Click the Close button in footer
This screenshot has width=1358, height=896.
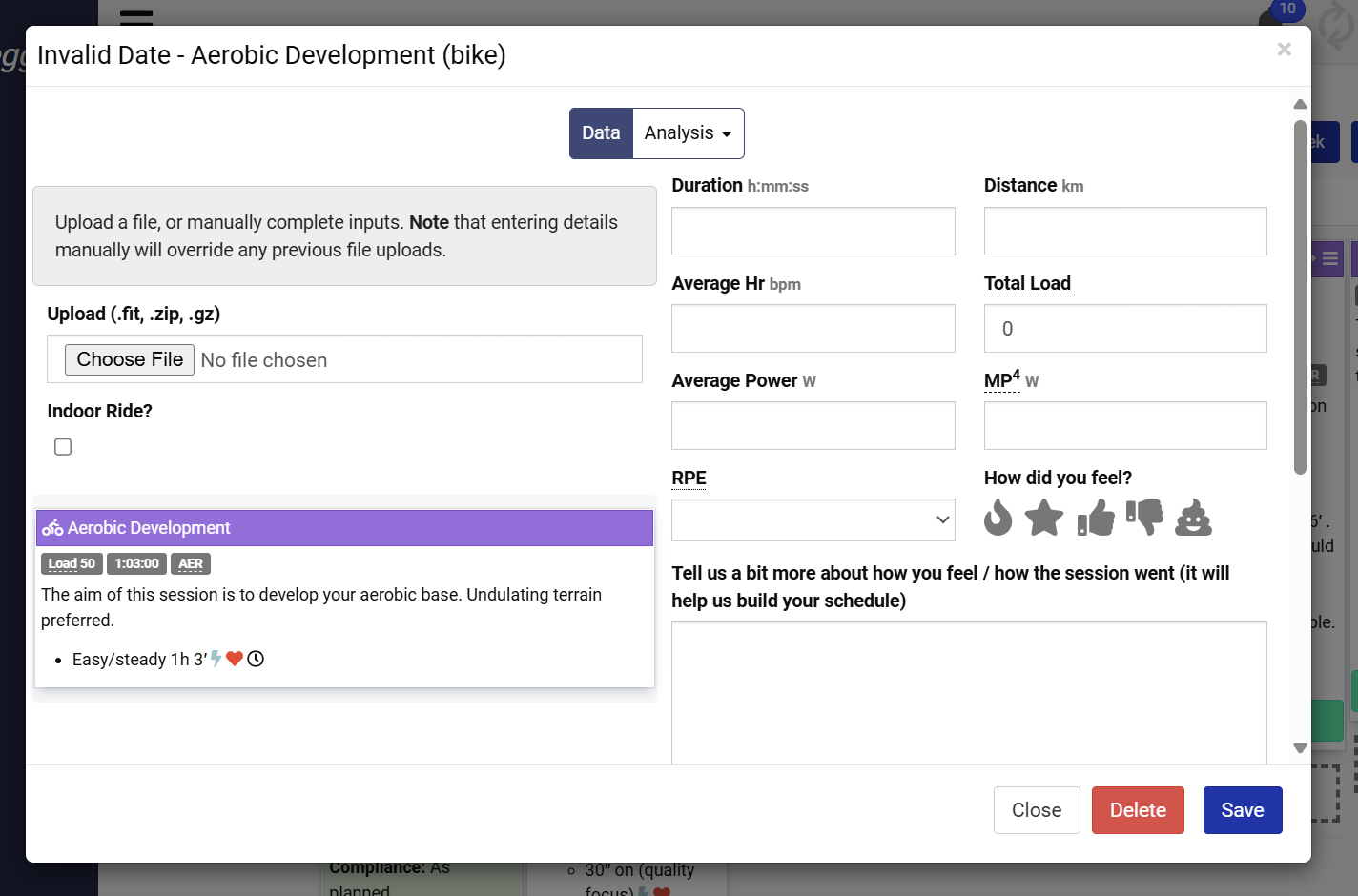pyautogui.click(x=1037, y=810)
